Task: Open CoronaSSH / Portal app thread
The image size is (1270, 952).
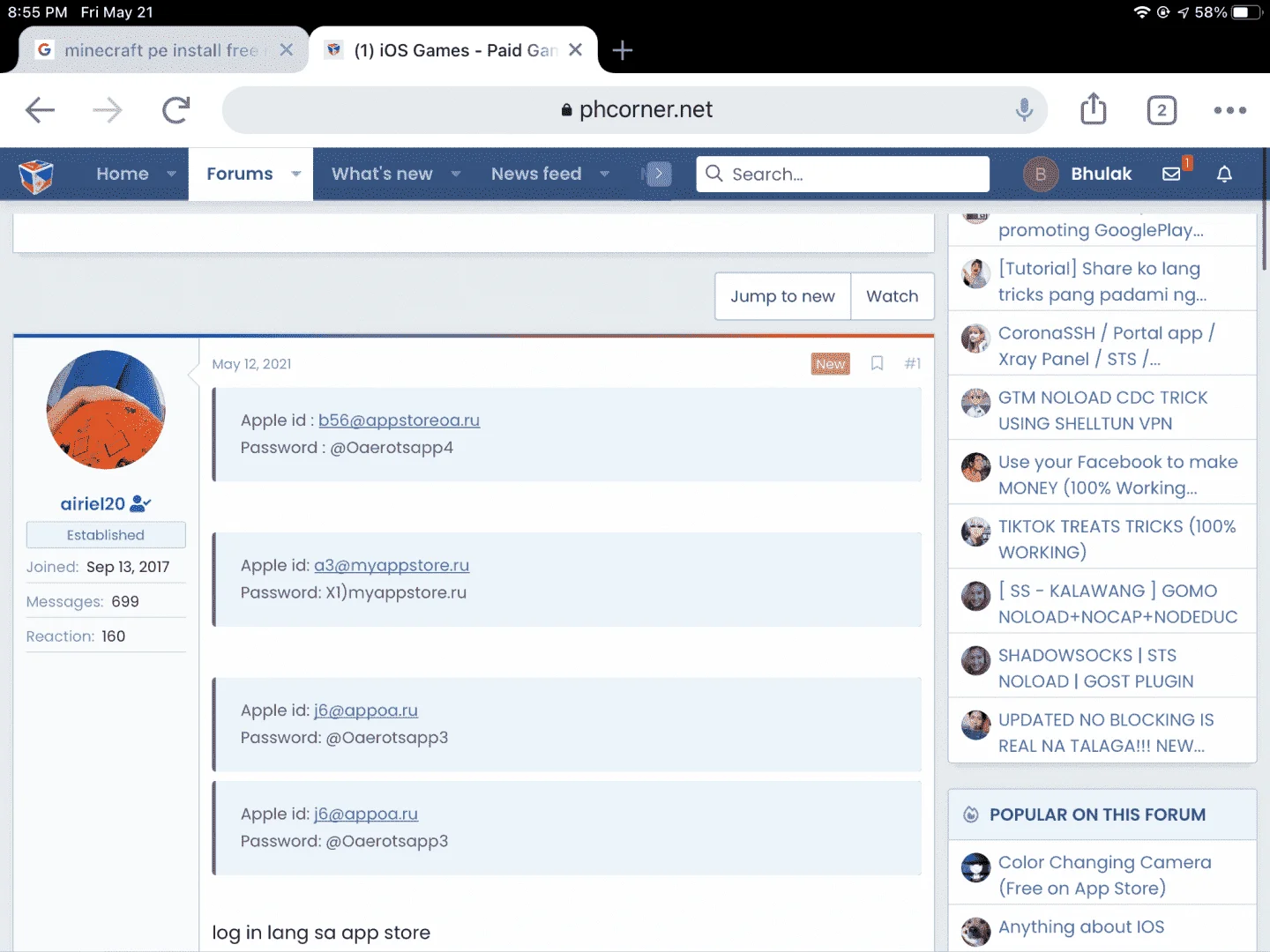Action: coord(1106,346)
